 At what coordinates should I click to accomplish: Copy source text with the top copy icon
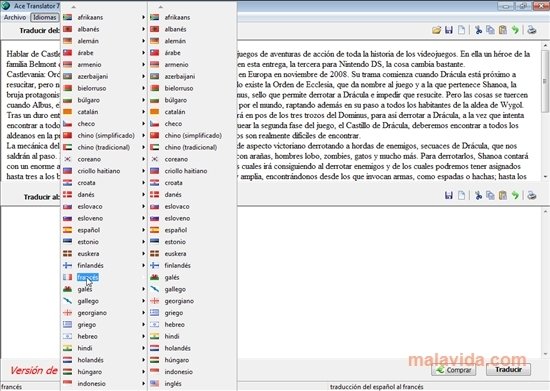[490, 30]
